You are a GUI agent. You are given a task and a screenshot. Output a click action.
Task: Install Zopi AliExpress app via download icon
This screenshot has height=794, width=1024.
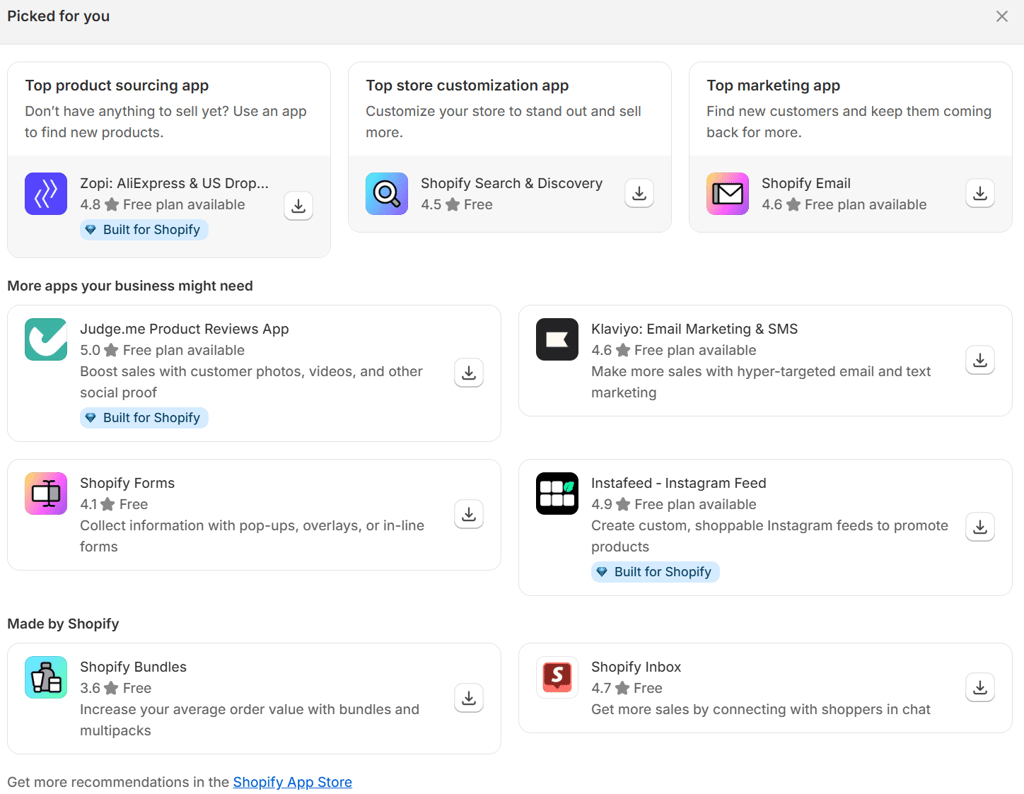tap(298, 206)
